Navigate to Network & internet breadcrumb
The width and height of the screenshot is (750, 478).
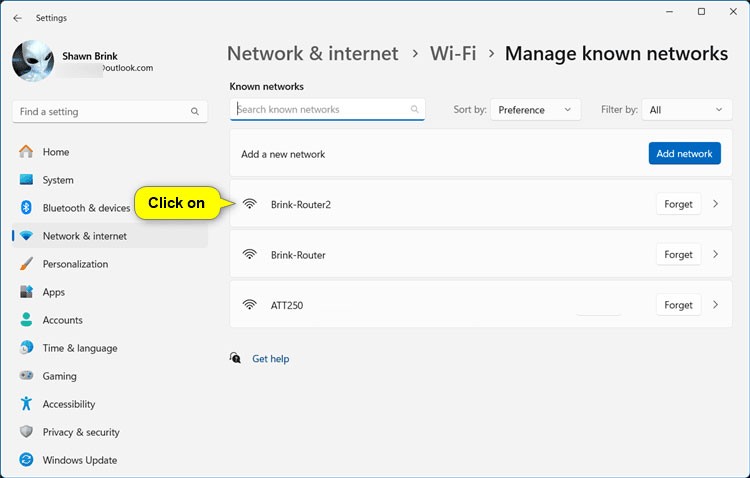(312, 54)
